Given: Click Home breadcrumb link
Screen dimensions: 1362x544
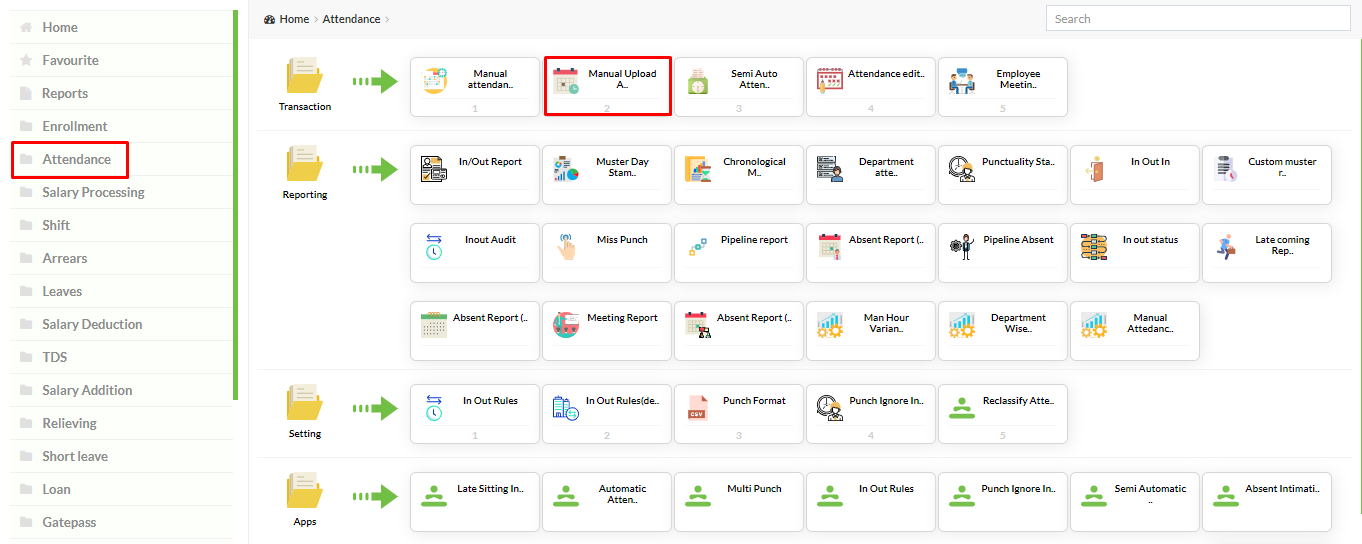Looking at the screenshot, I should [294, 19].
